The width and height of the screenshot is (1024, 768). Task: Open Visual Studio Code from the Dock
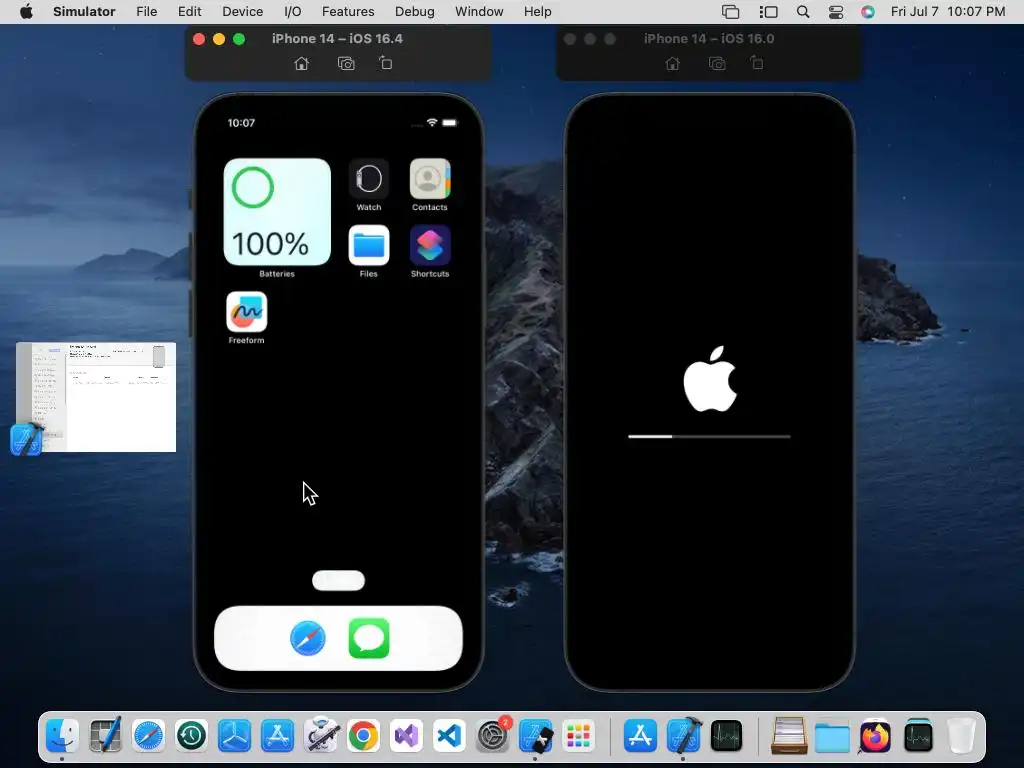tap(449, 736)
